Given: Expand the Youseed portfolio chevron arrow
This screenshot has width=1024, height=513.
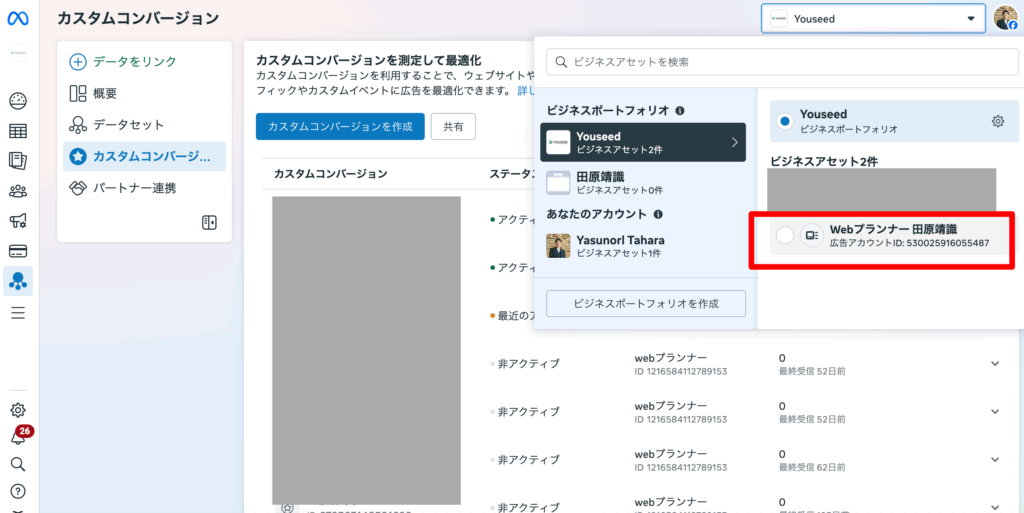Looking at the screenshot, I should [735, 142].
